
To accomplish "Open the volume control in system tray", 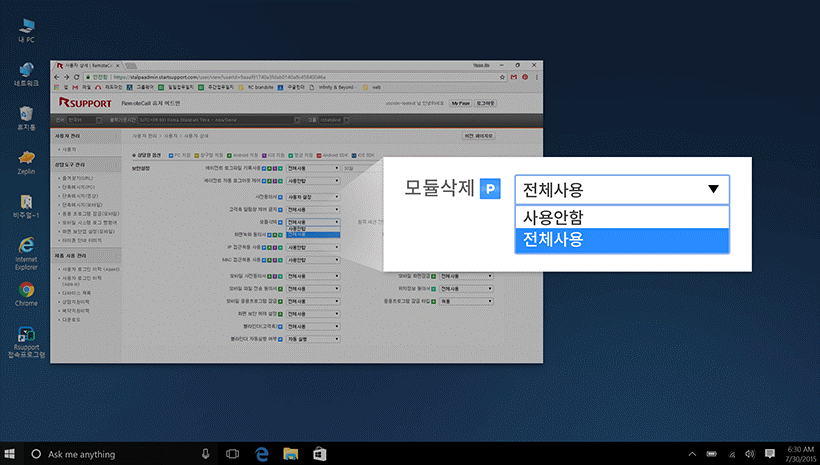I will tap(750, 454).
